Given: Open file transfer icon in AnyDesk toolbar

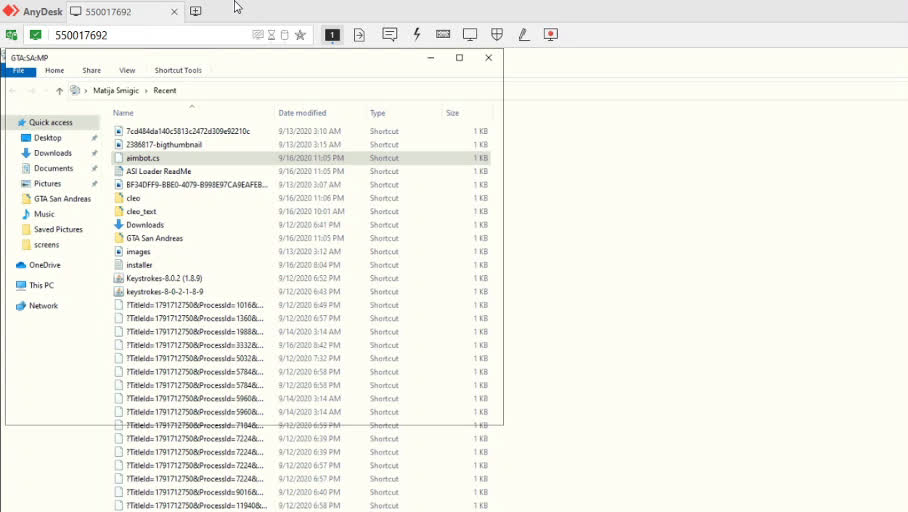Looking at the screenshot, I should 359,35.
